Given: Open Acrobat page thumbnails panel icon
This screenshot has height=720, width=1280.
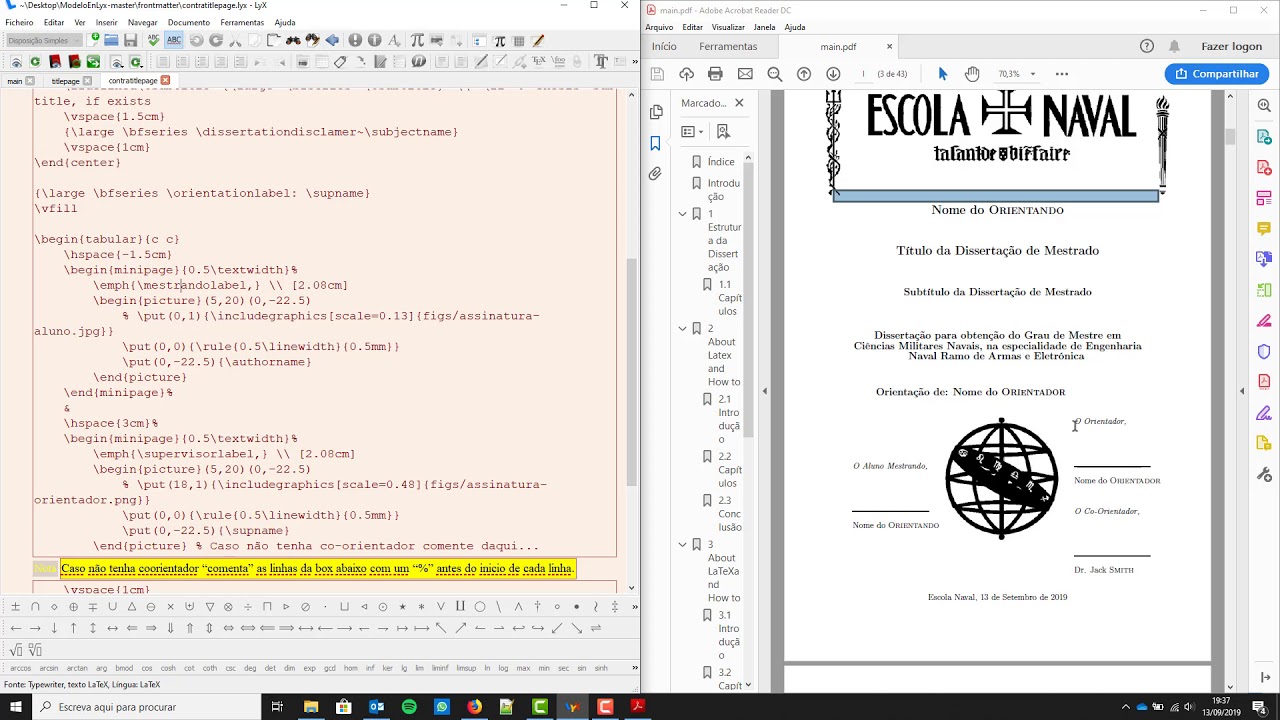Looking at the screenshot, I should point(656,112).
